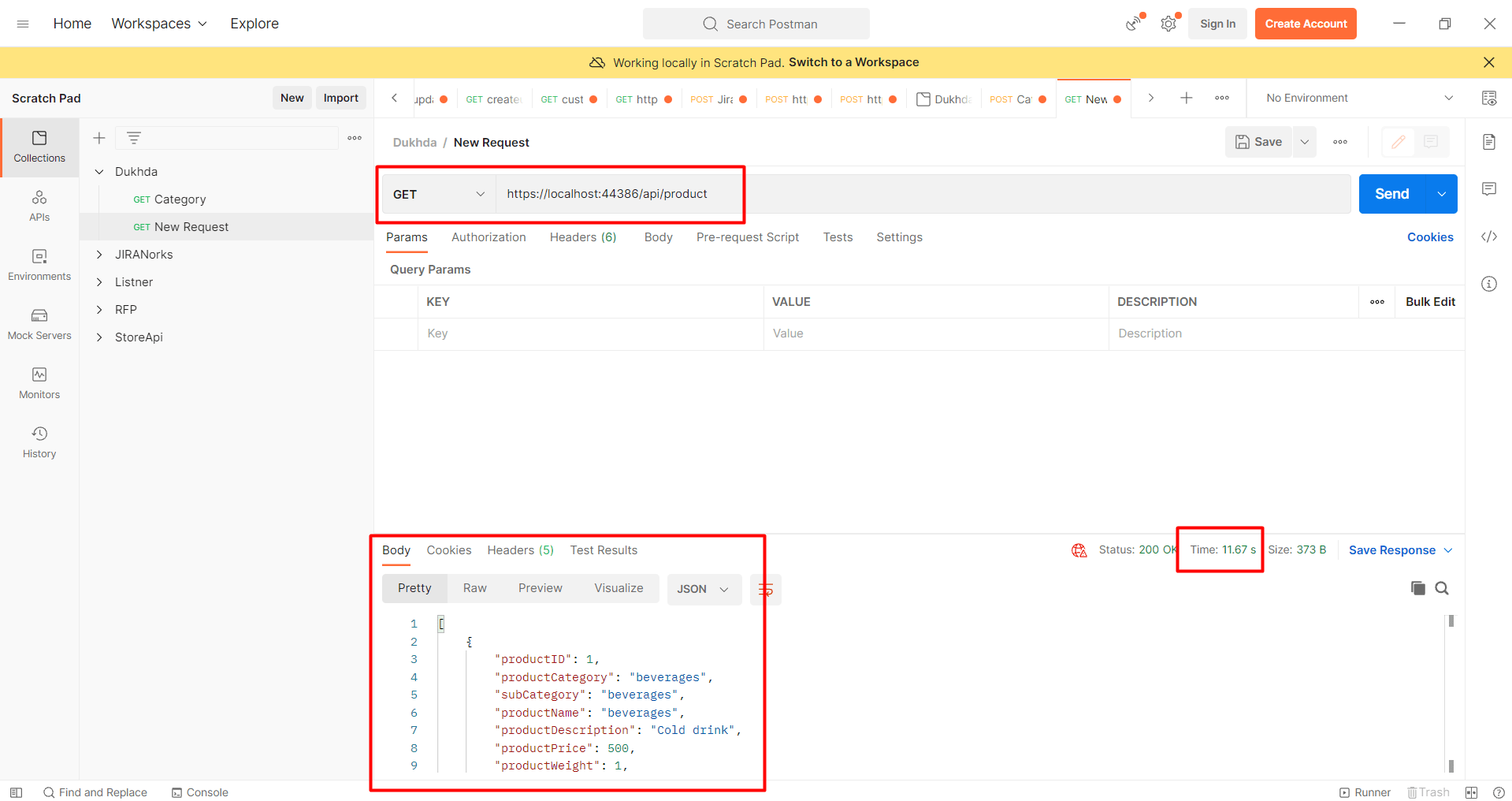Screen dimensions: 1512x801
Task: Open Postman settings gear
Action: (1168, 24)
